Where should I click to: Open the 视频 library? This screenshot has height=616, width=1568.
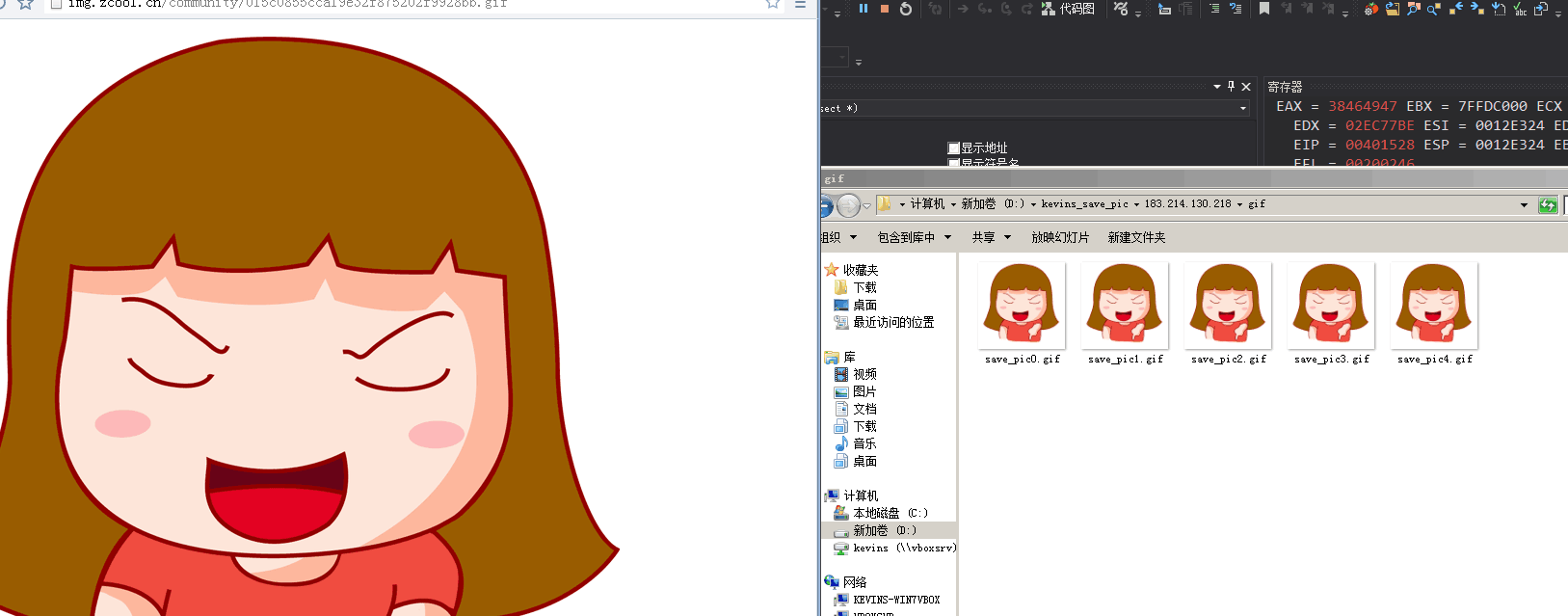(864, 374)
